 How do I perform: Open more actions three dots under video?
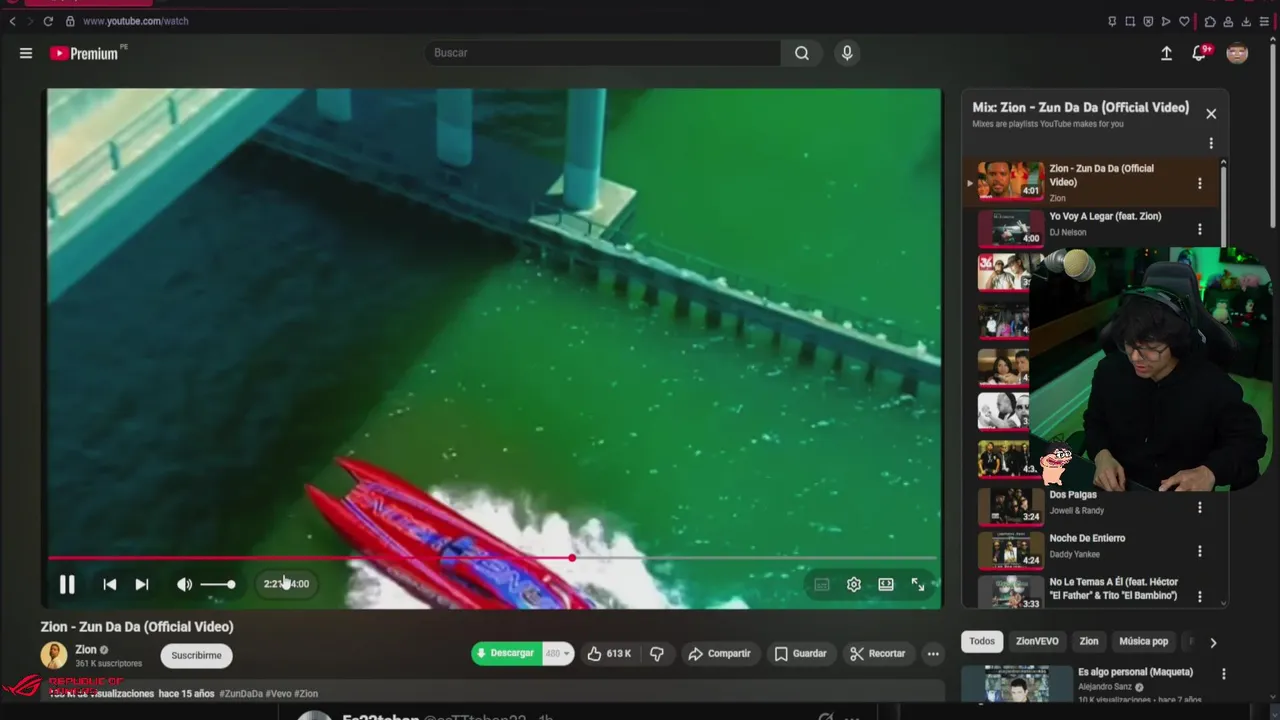click(933, 654)
